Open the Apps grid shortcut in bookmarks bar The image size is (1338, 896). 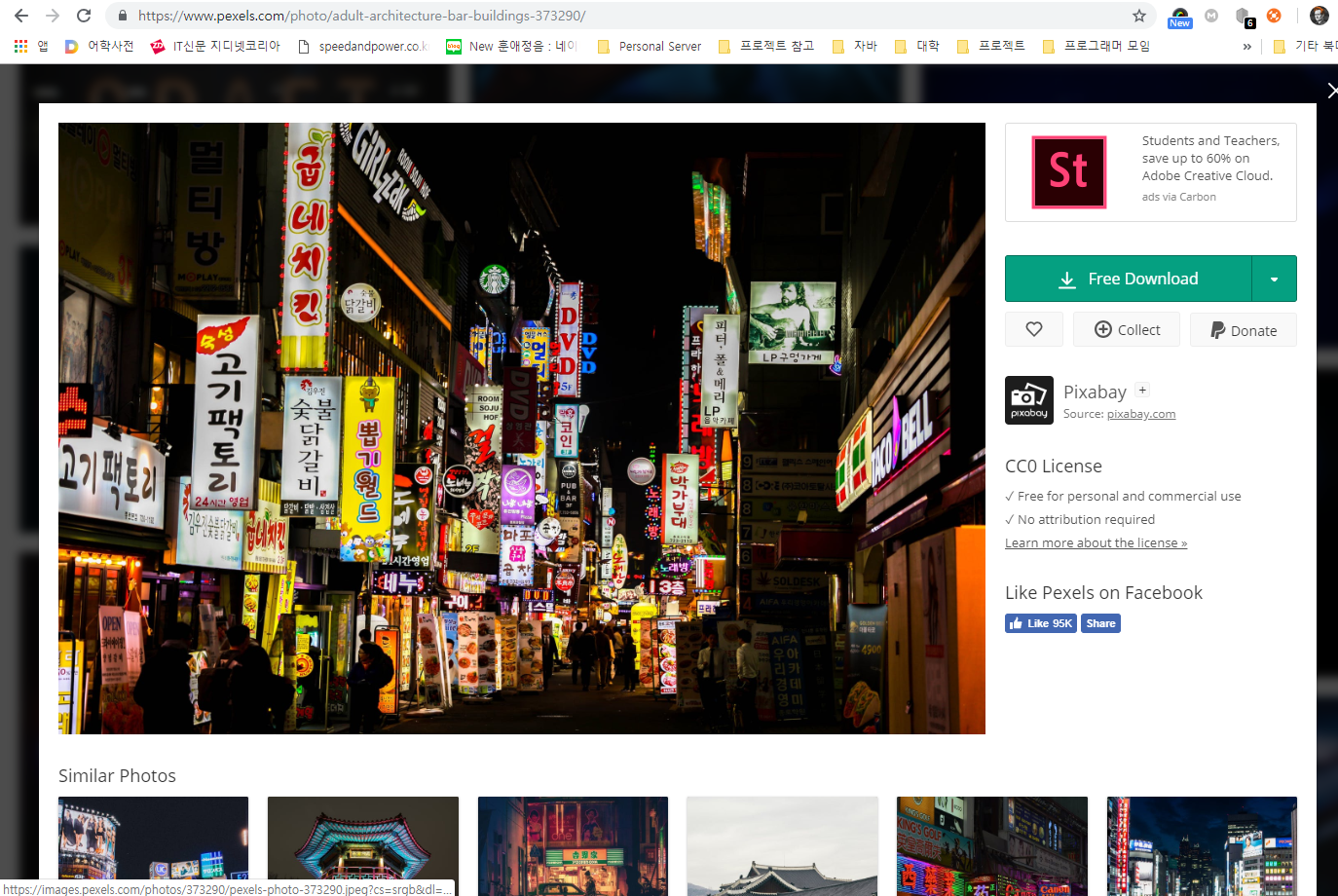pos(30,46)
